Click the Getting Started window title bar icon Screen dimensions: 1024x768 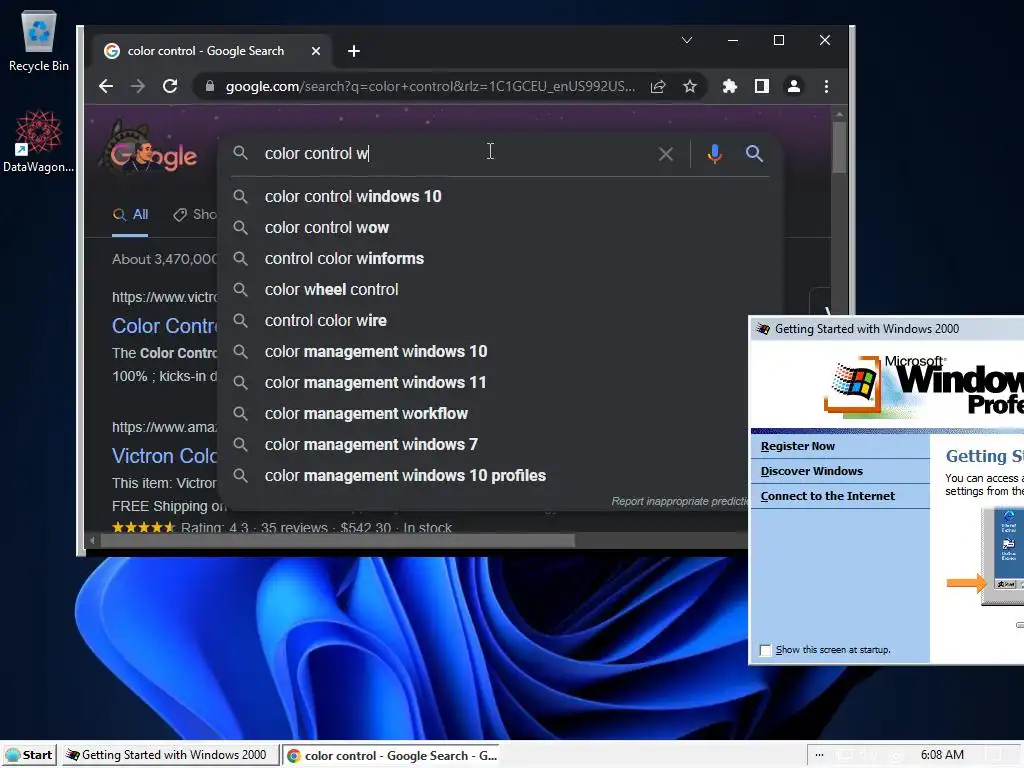point(763,329)
